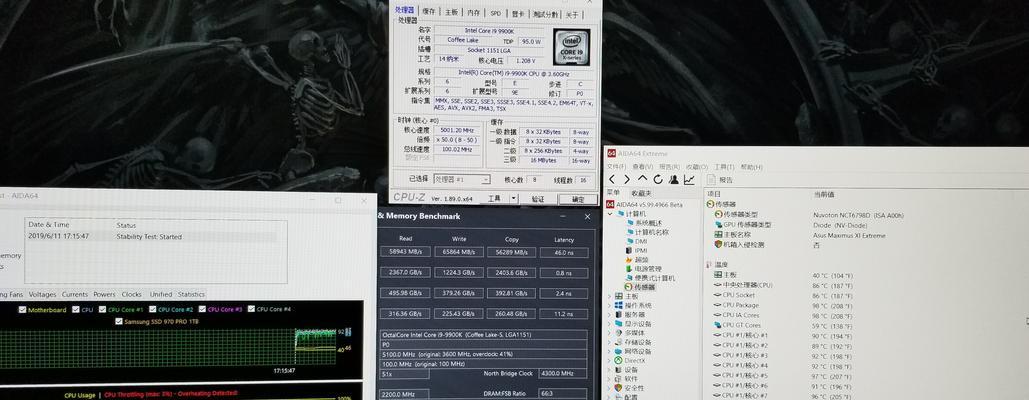Viewport: 1029px width, 400px height.
Task: Open the 工具 dropdown arrow in CPU-Z
Action: pyautogui.click(x=514, y=198)
